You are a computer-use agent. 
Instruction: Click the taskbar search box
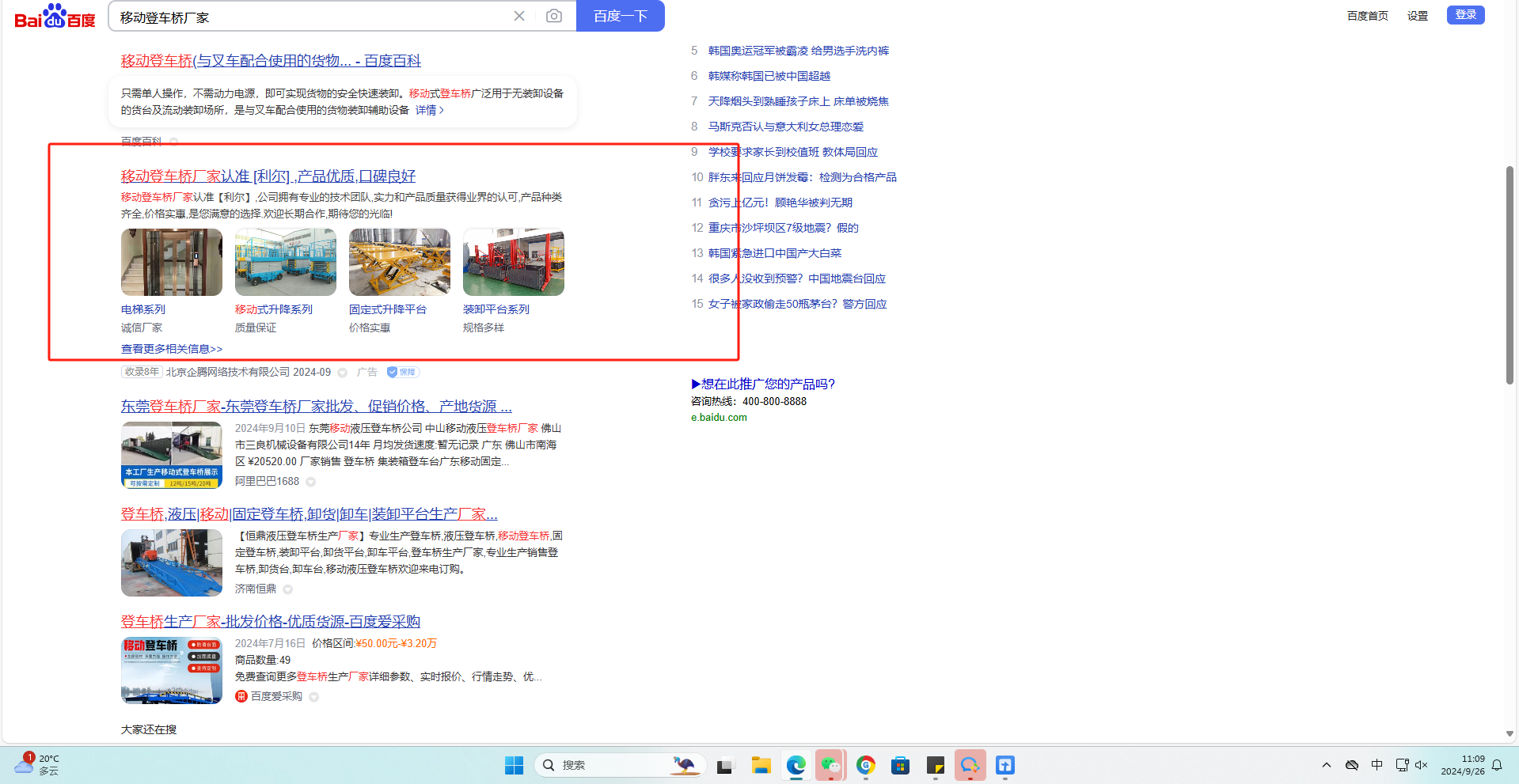pos(620,765)
